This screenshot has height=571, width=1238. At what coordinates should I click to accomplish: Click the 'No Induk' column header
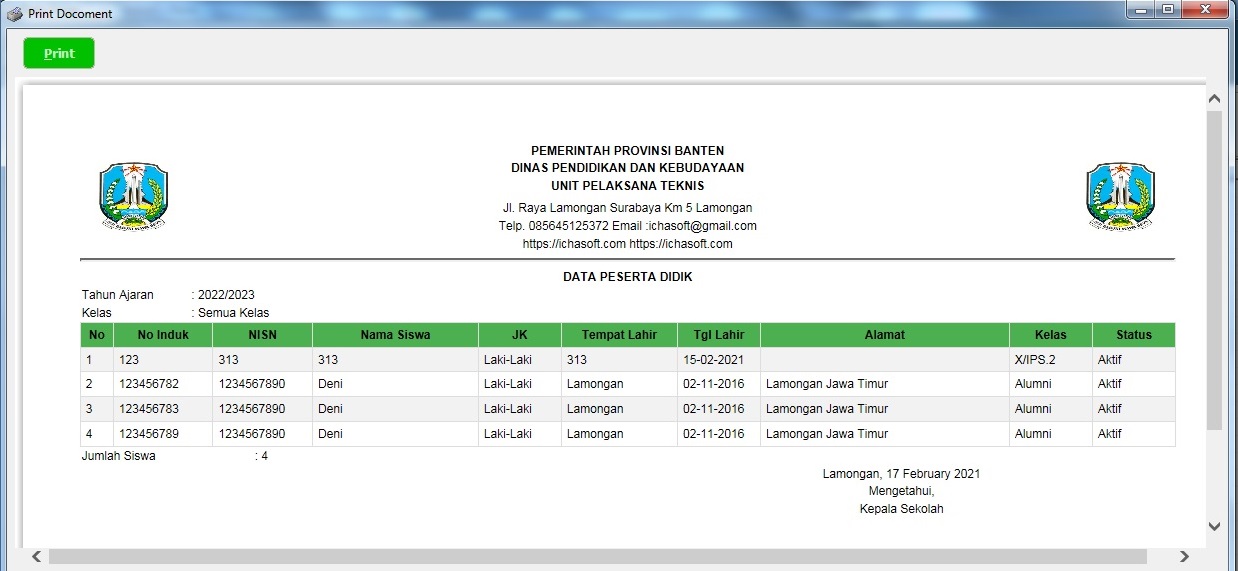(162, 335)
